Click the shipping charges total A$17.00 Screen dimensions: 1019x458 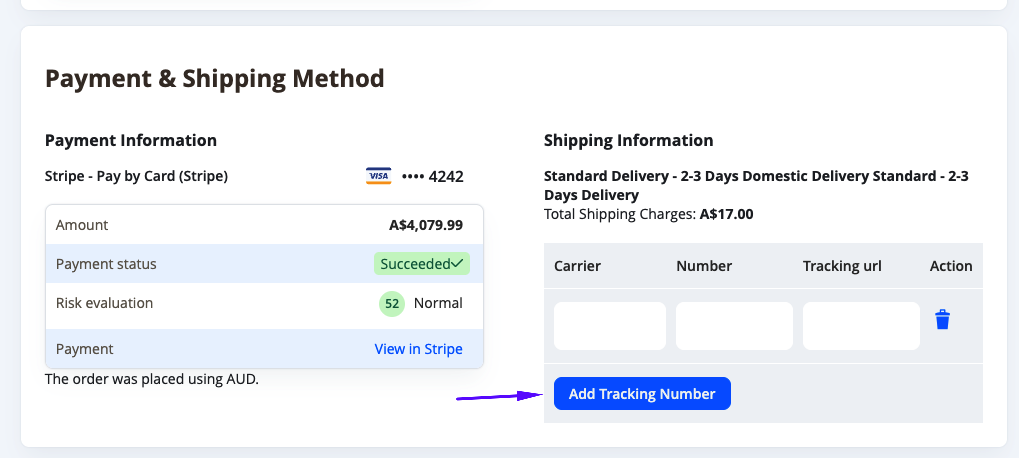click(726, 214)
